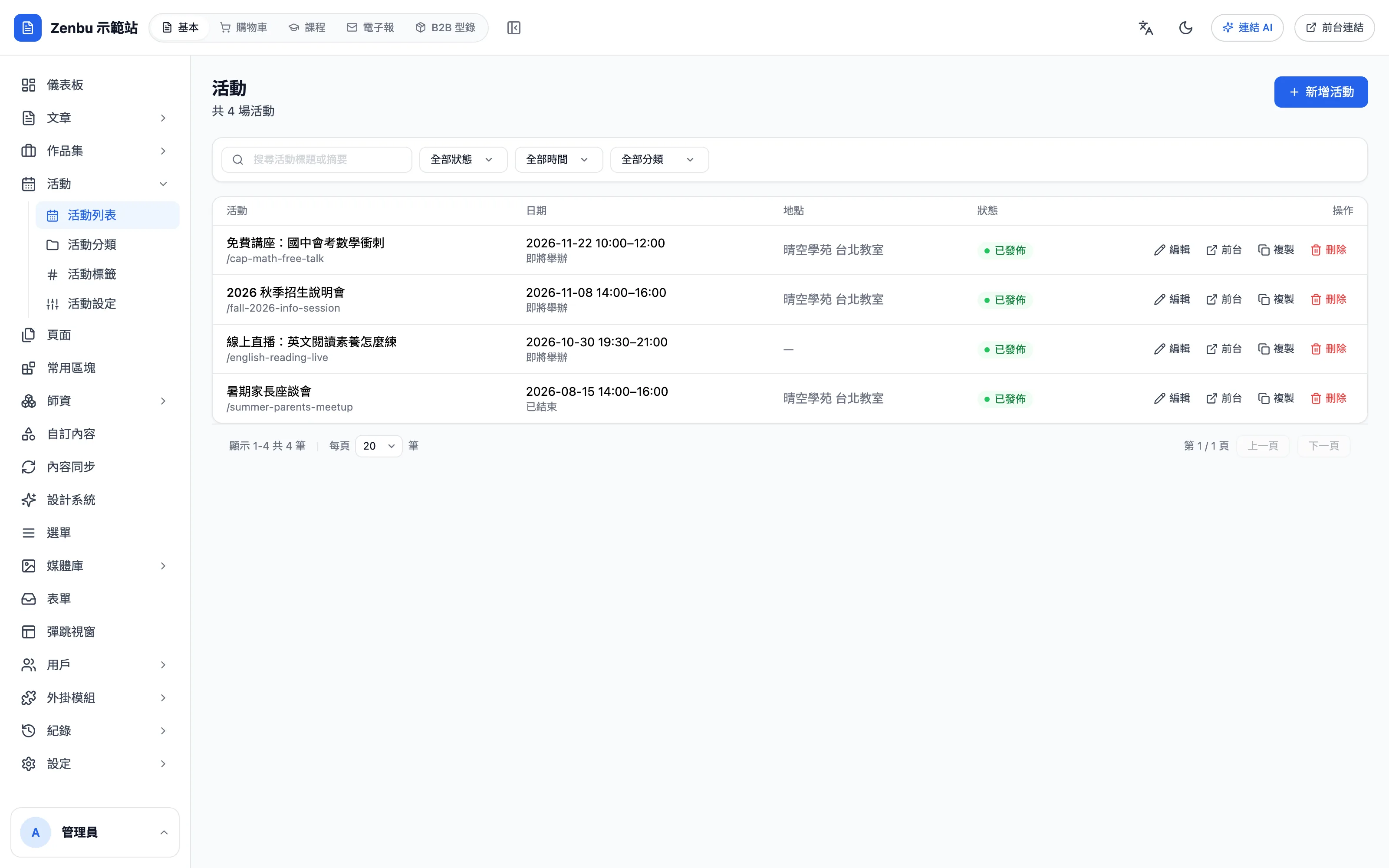Image resolution: width=1389 pixels, height=868 pixels.
Task: Open 常用區塊 in sidebar
Action: point(95,368)
